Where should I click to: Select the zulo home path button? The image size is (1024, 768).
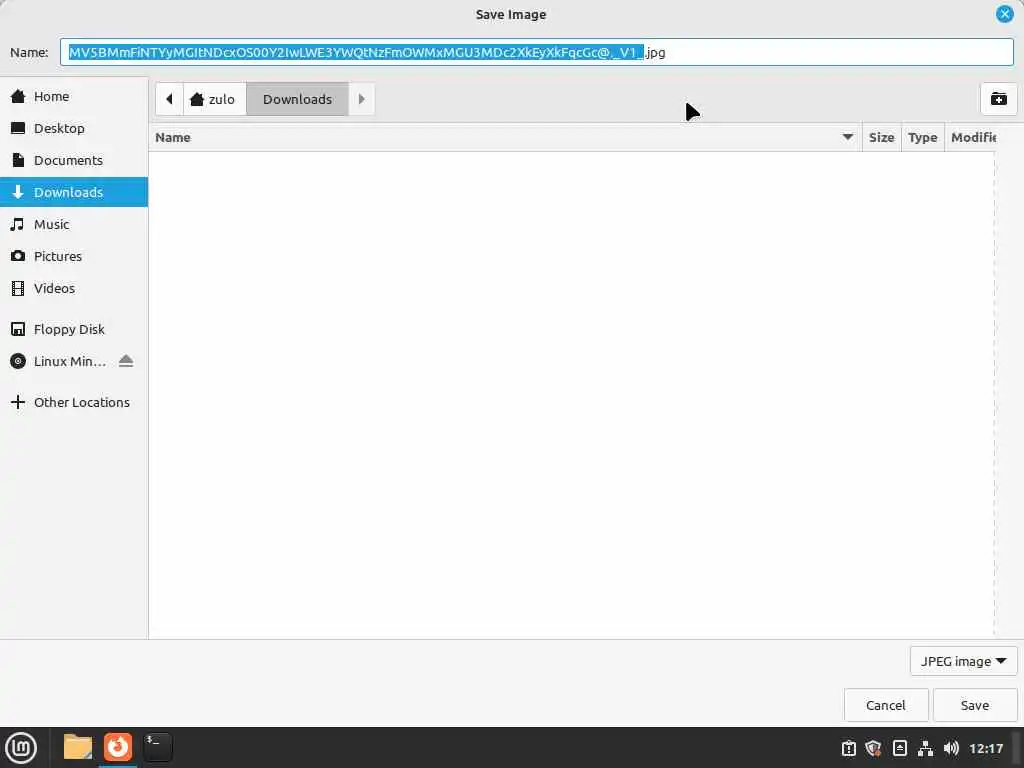(214, 99)
